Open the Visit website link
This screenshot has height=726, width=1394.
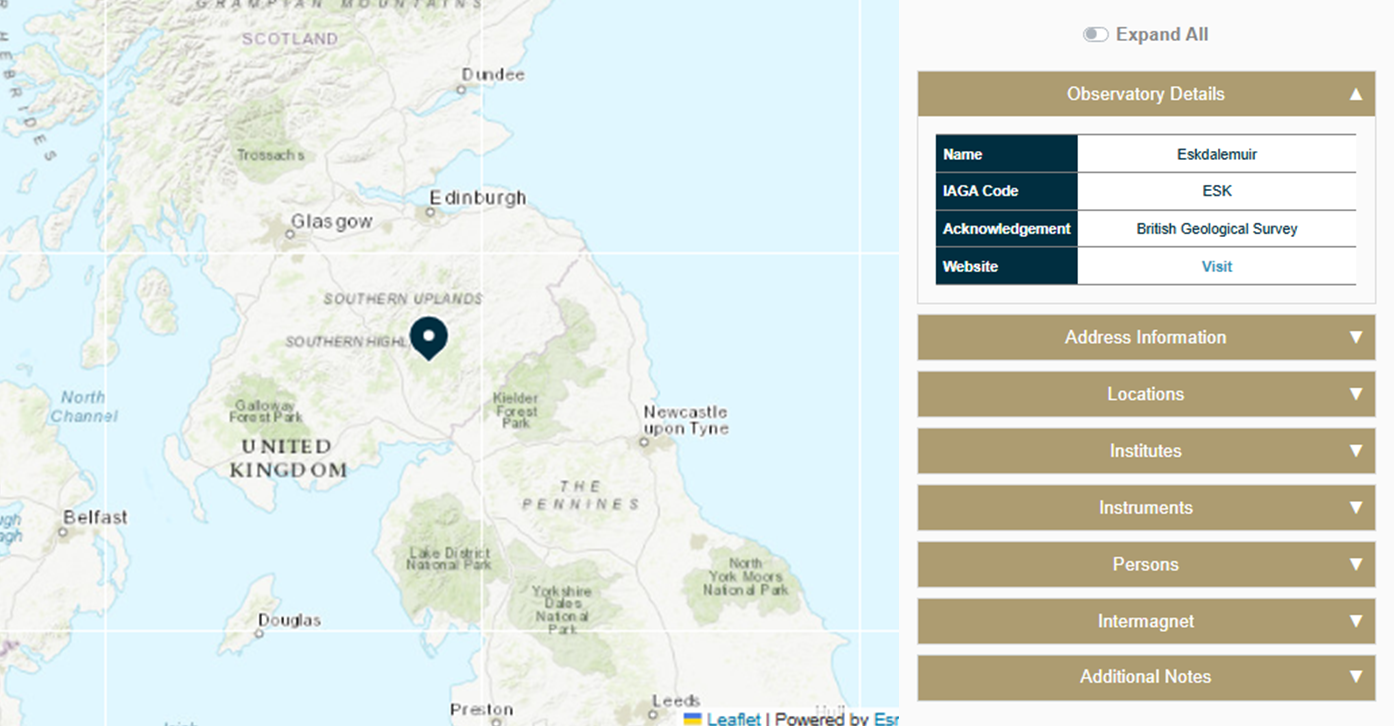(x=1217, y=266)
